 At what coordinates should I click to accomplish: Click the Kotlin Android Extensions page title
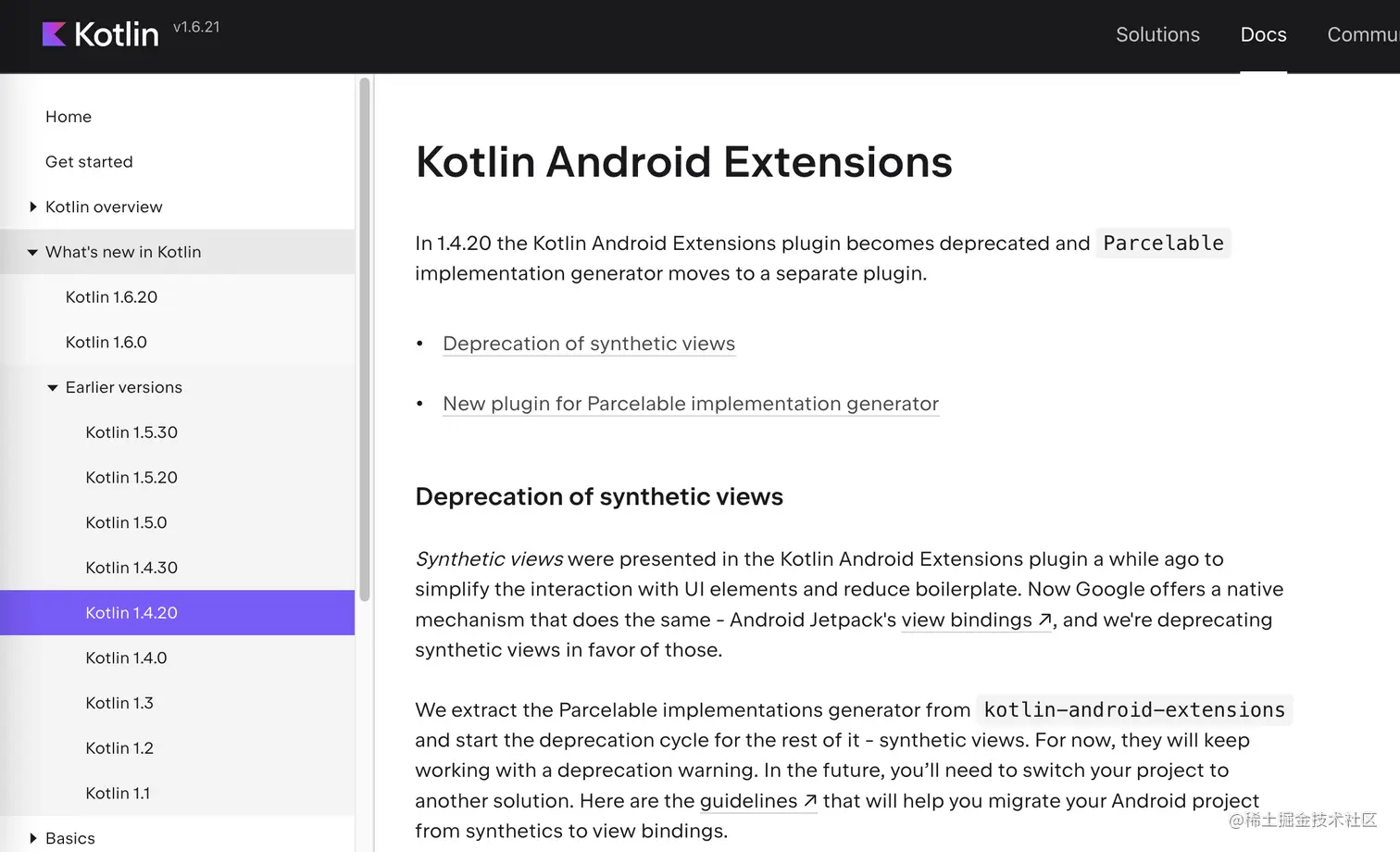[x=683, y=162]
